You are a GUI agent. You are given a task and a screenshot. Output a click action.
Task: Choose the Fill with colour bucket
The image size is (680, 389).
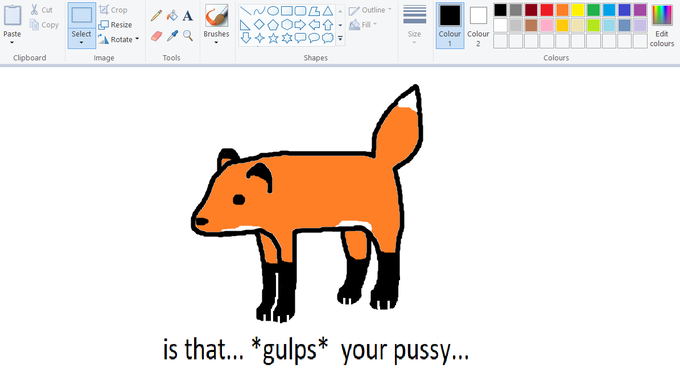coord(172,16)
